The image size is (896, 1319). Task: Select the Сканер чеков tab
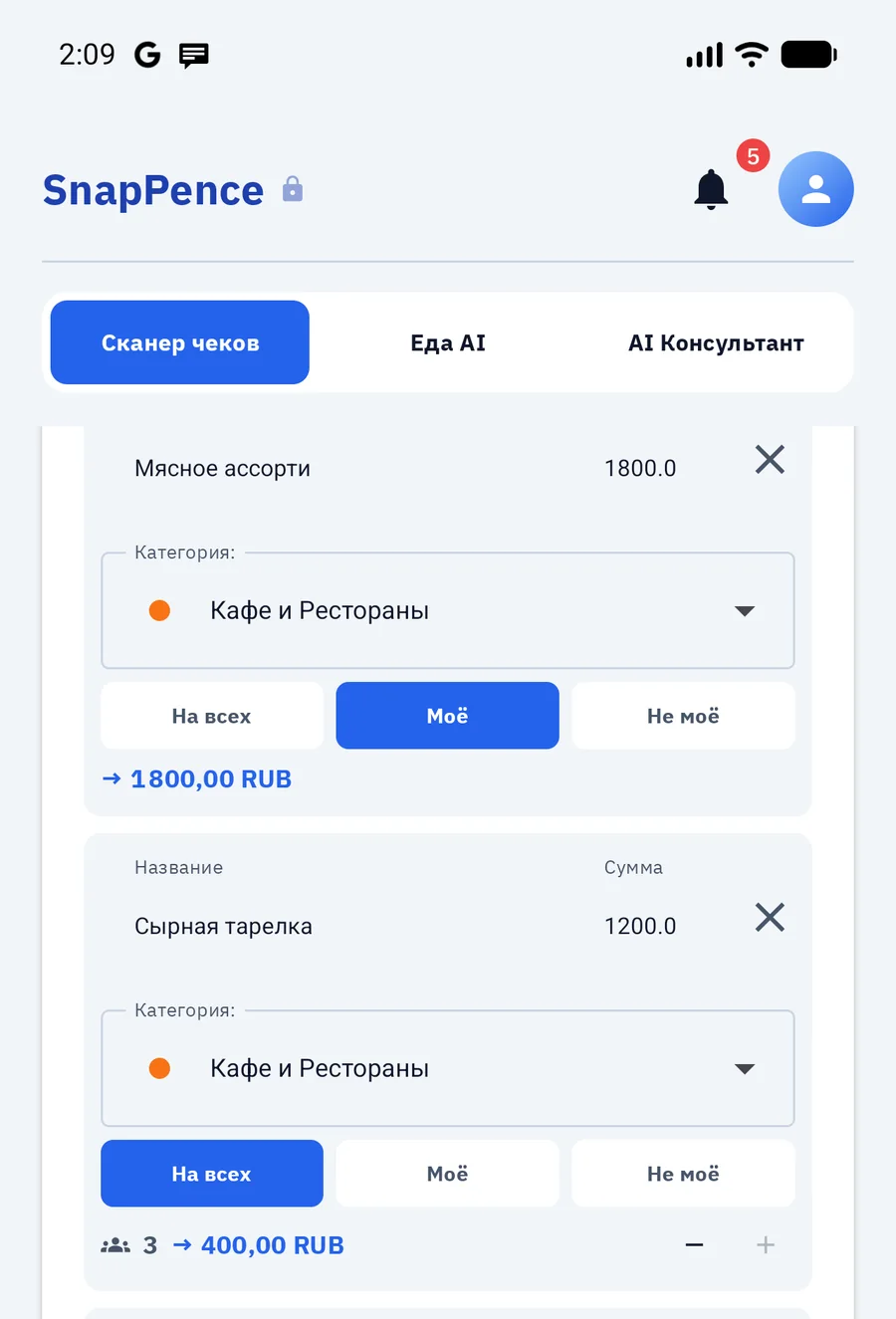[x=180, y=342]
